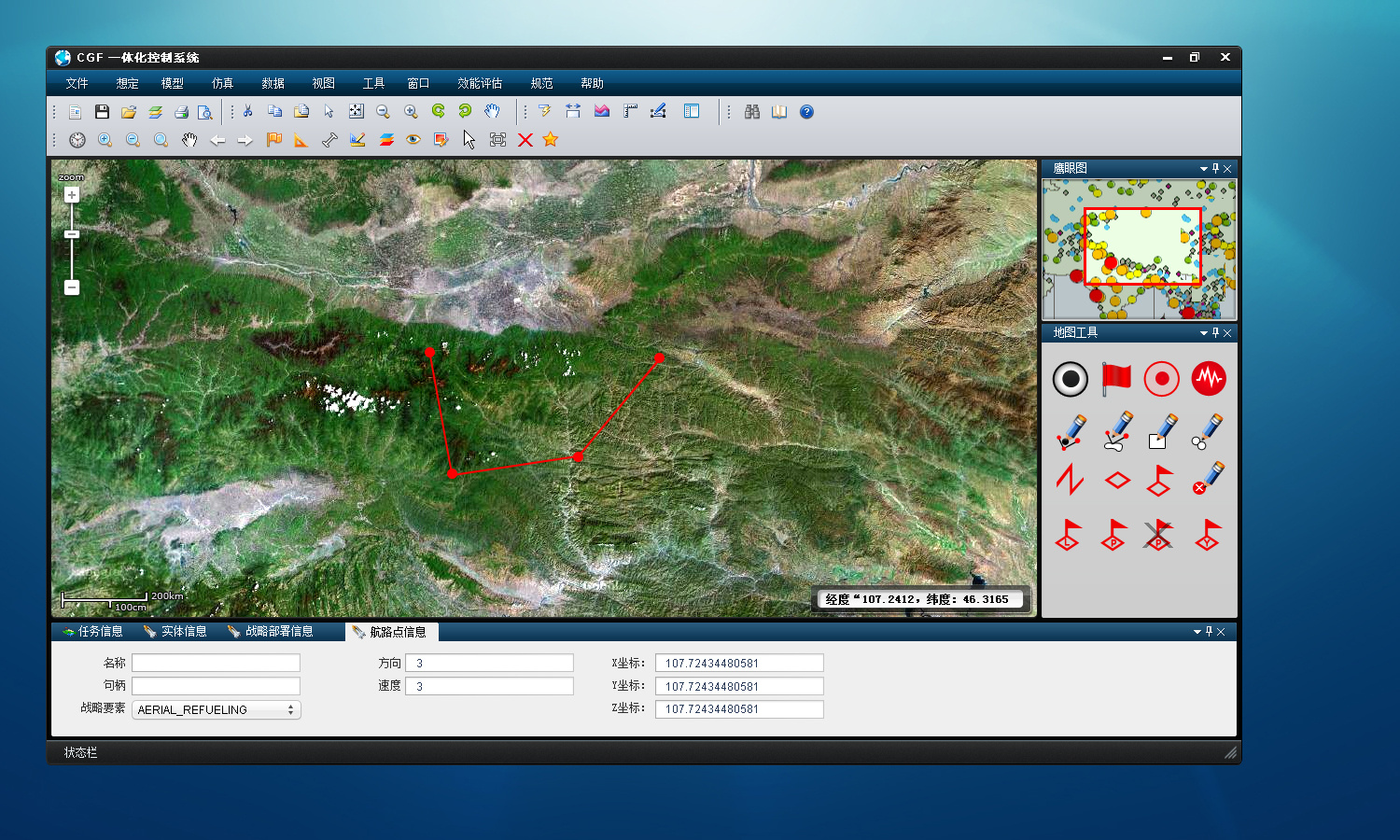Open the bottom info panel dropdown arrow

click(x=1197, y=632)
